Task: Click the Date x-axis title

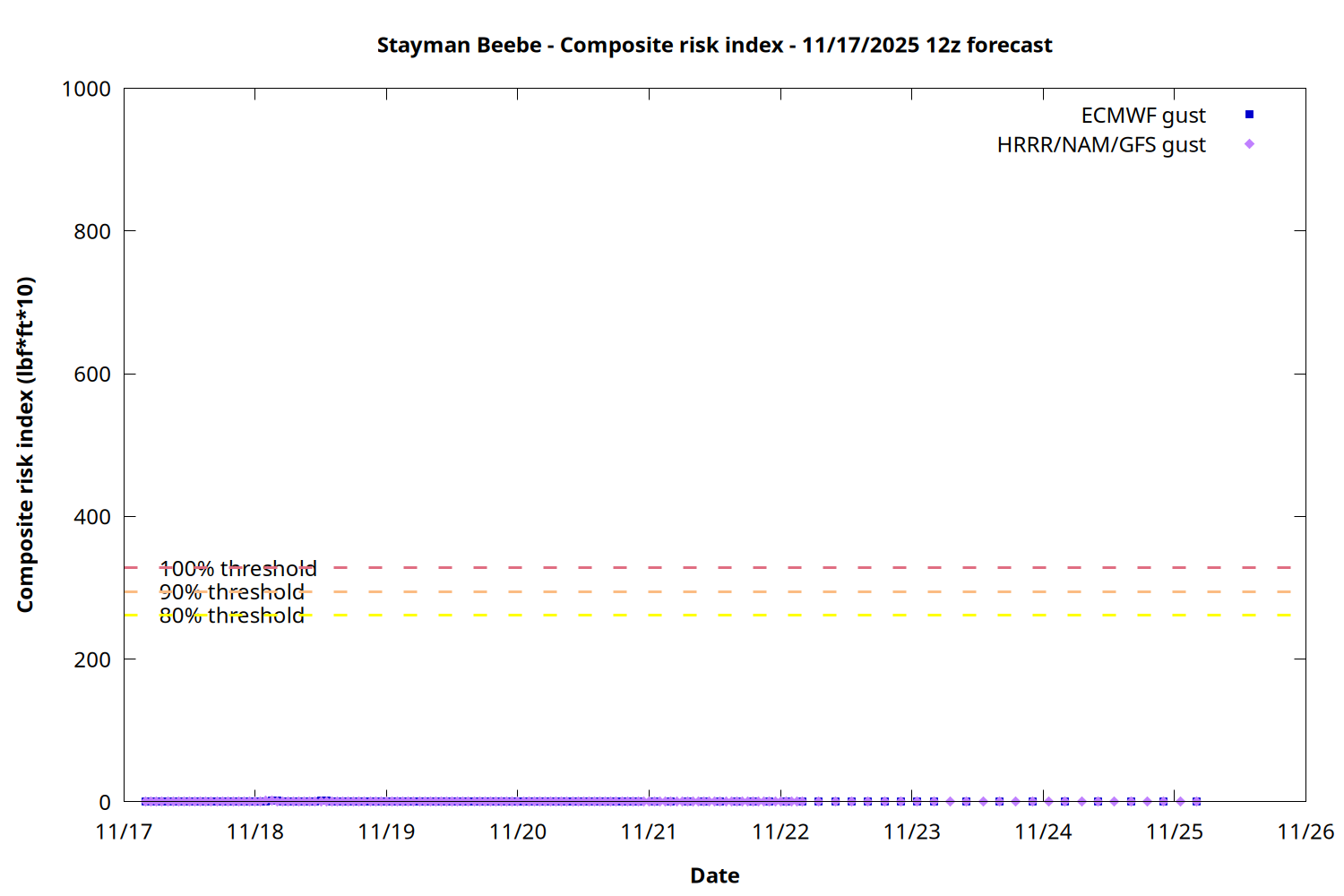Action: pos(714,875)
